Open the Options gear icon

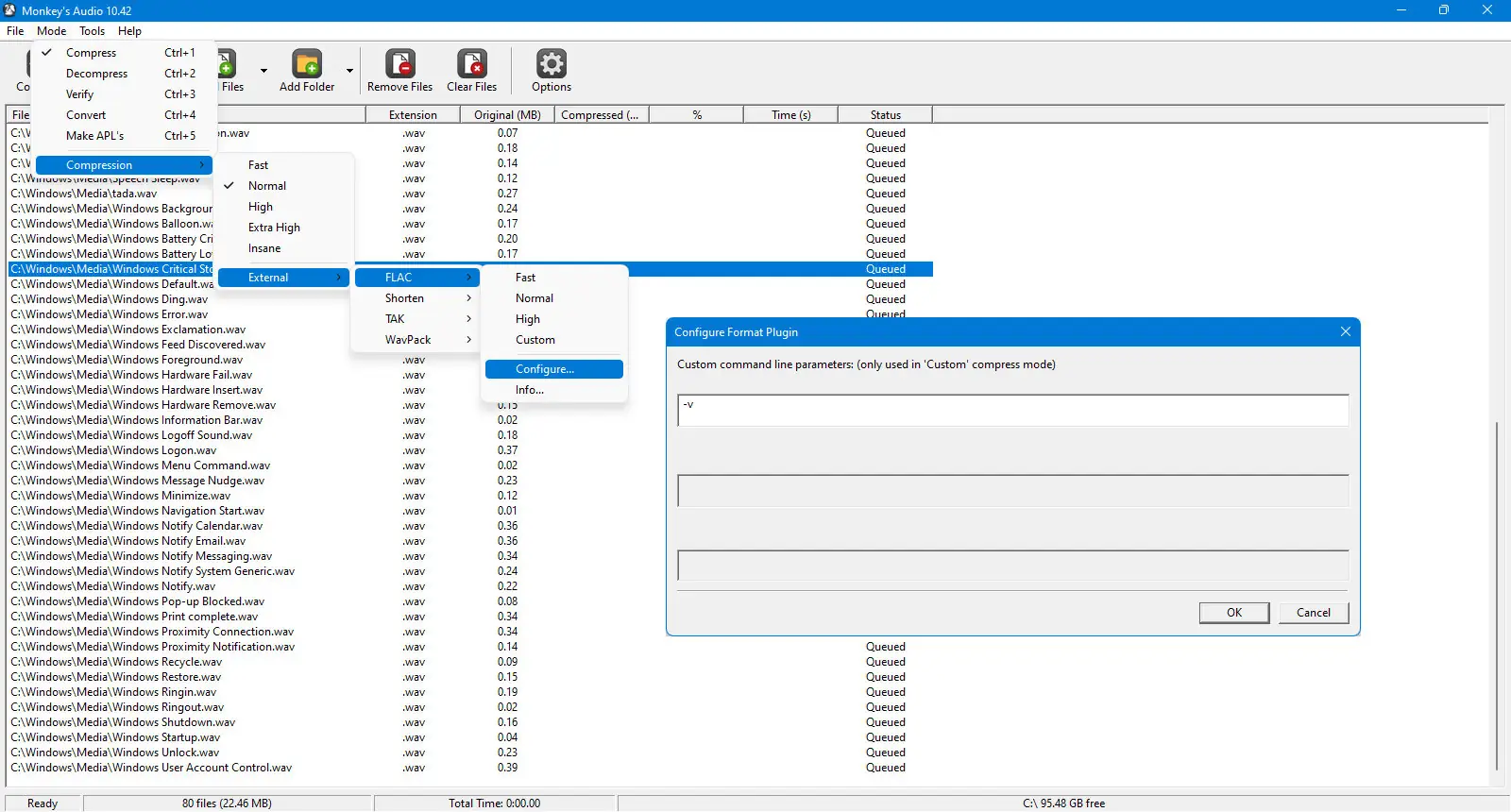[552, 64]
